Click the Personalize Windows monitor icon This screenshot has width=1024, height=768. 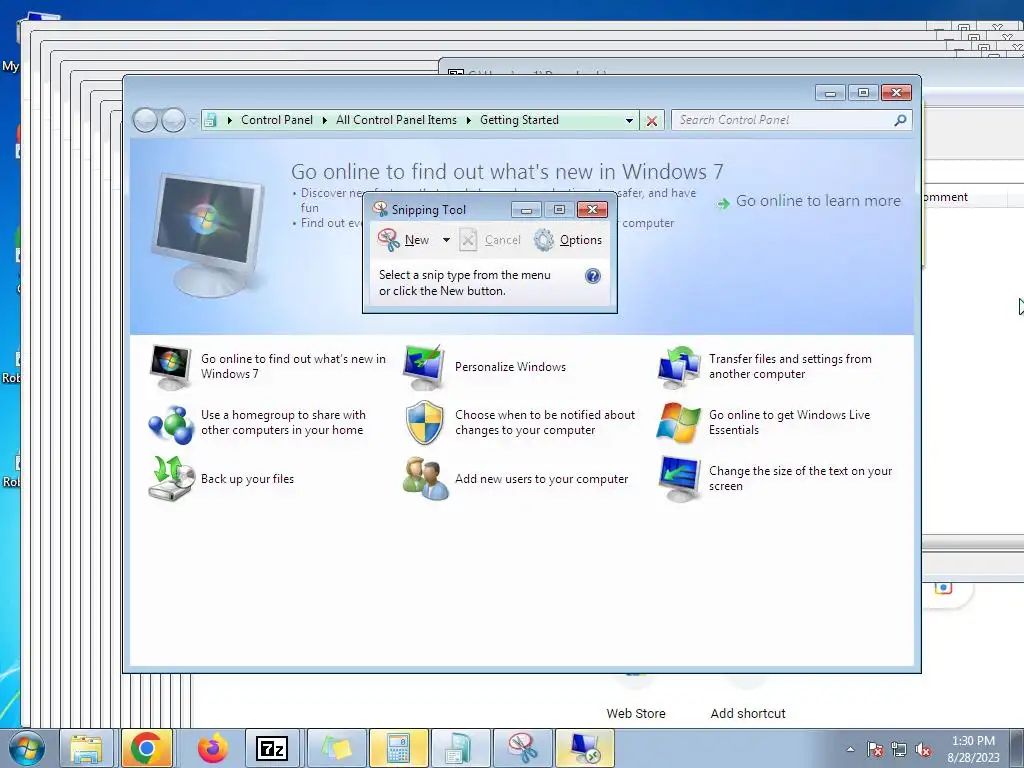coord(424,367)
